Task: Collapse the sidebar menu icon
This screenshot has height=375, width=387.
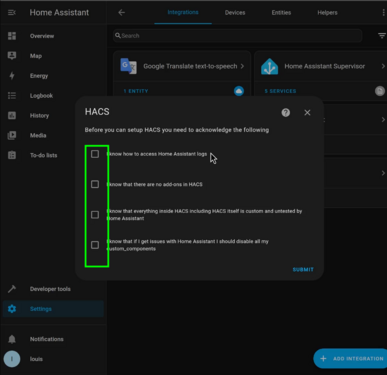Action: pos(12,12)
